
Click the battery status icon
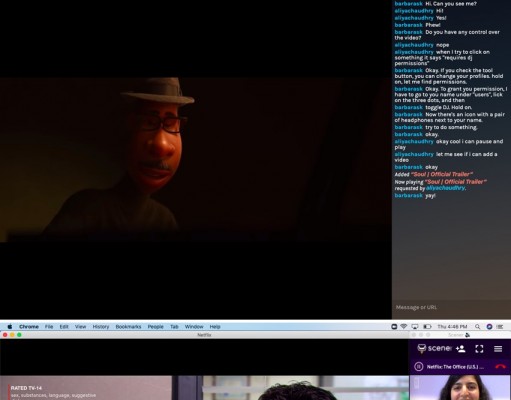pos(427,327)
